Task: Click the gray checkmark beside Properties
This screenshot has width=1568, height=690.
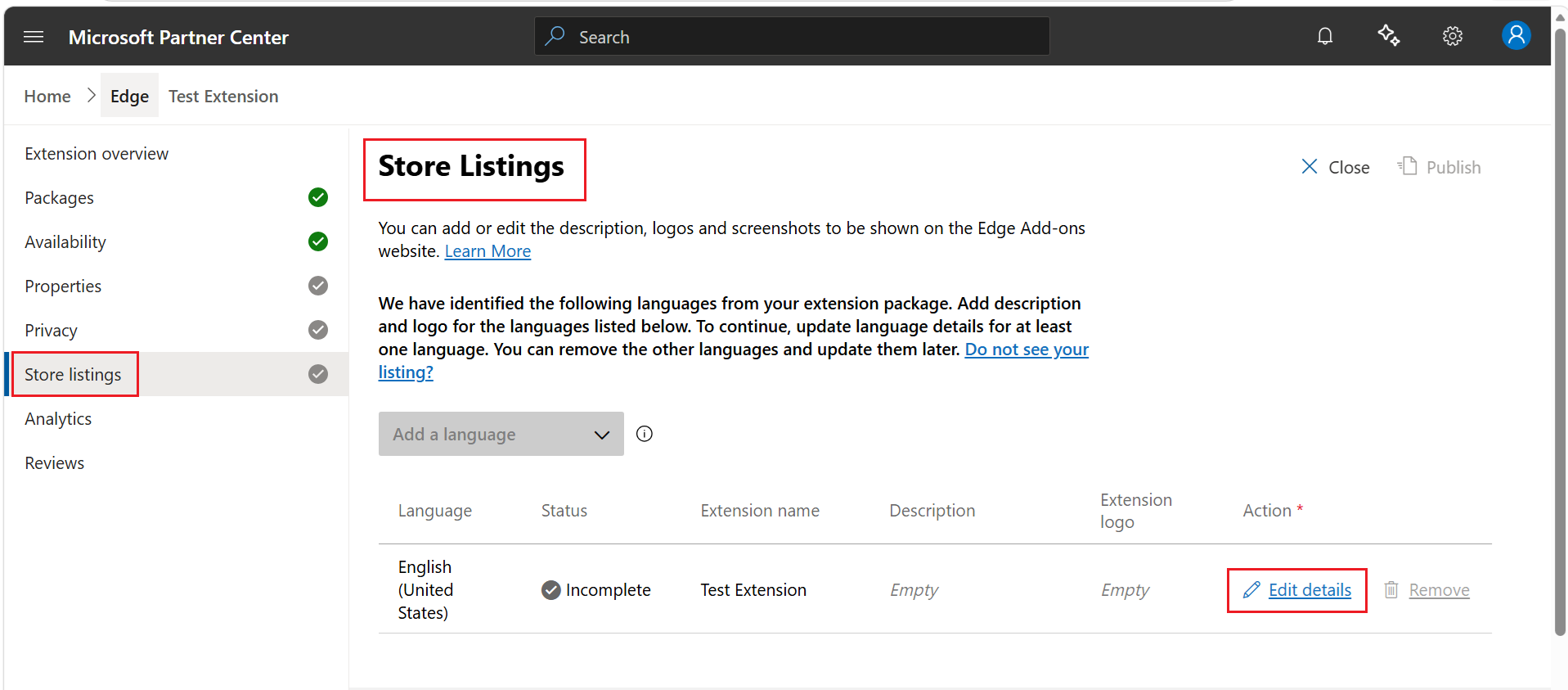Action: [318, 286]
